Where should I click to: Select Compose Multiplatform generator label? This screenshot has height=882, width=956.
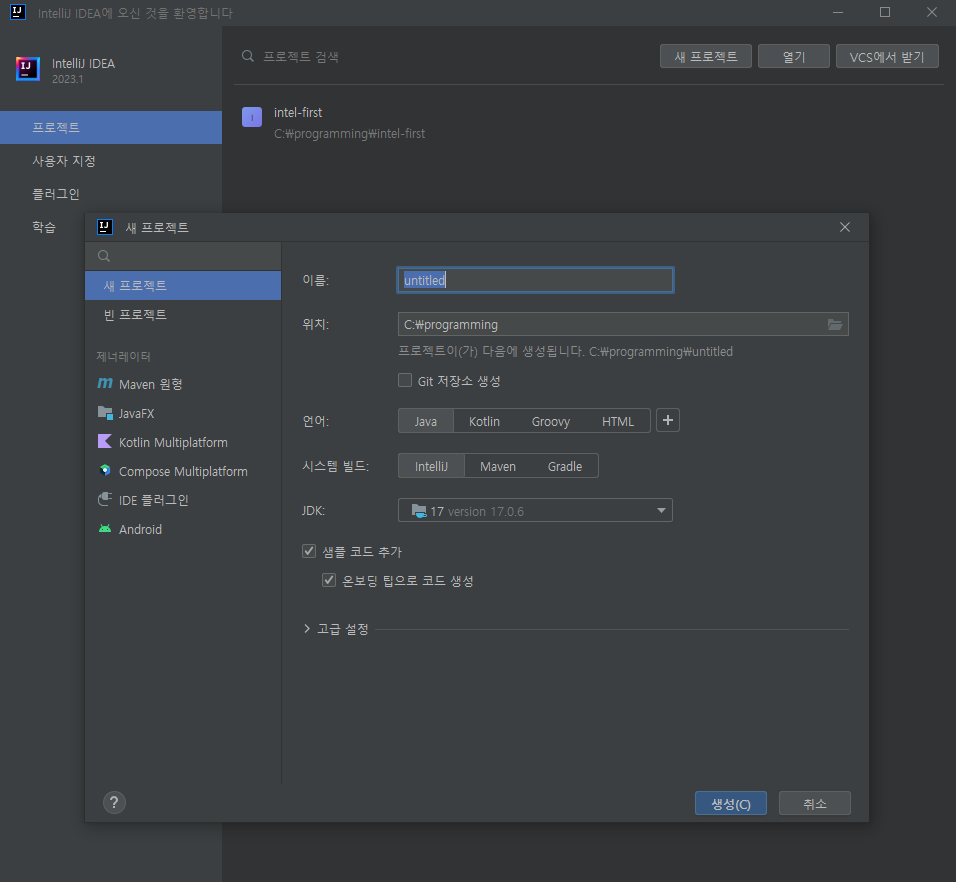tap(183, 471)
